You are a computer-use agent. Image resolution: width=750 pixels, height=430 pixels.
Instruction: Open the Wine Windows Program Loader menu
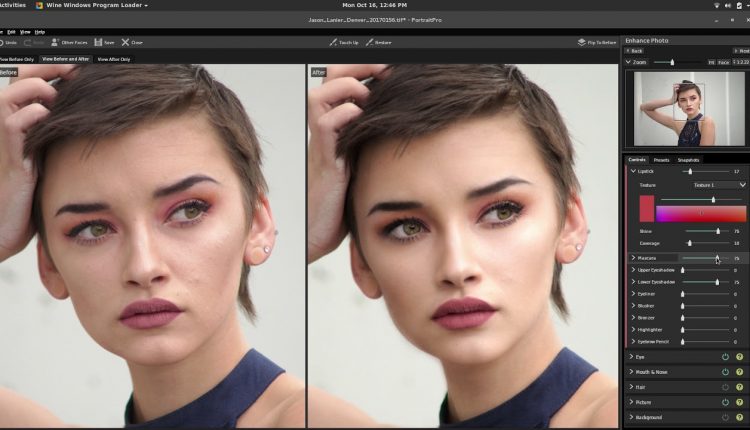[97, 5]
